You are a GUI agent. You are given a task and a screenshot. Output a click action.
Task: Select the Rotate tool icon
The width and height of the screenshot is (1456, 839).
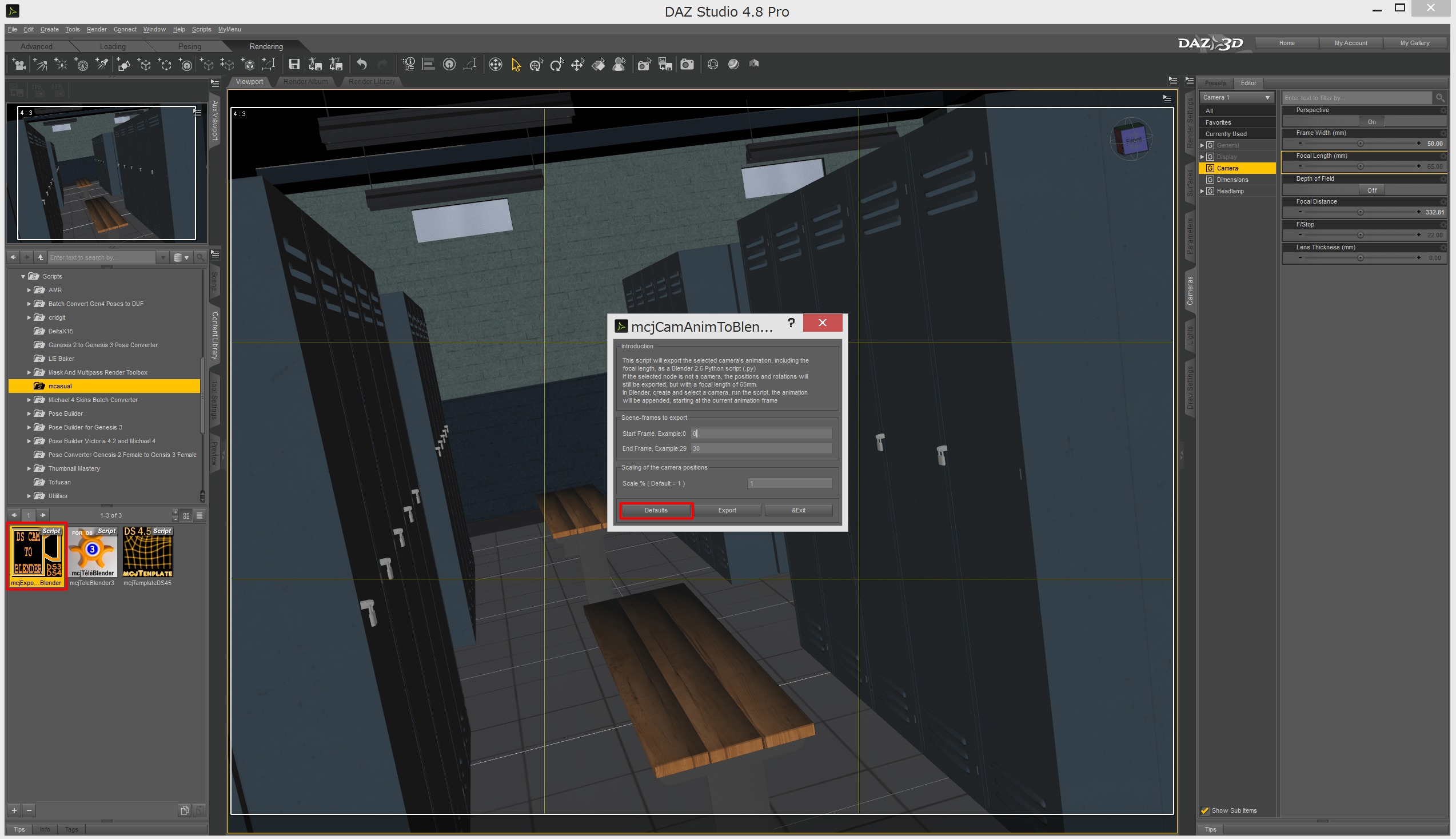[x=556, y=65]
